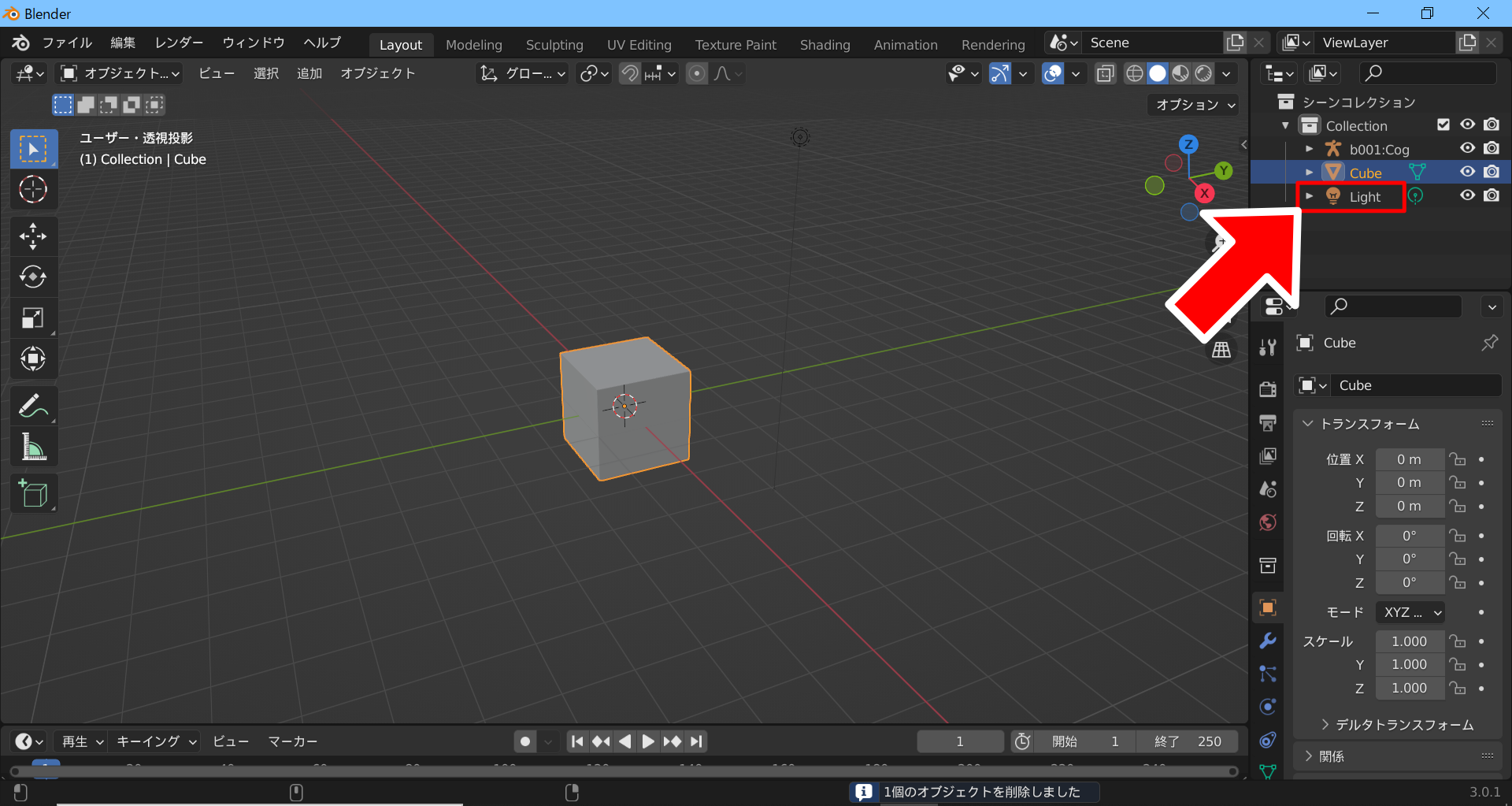Select the Rotate tool

33,277
